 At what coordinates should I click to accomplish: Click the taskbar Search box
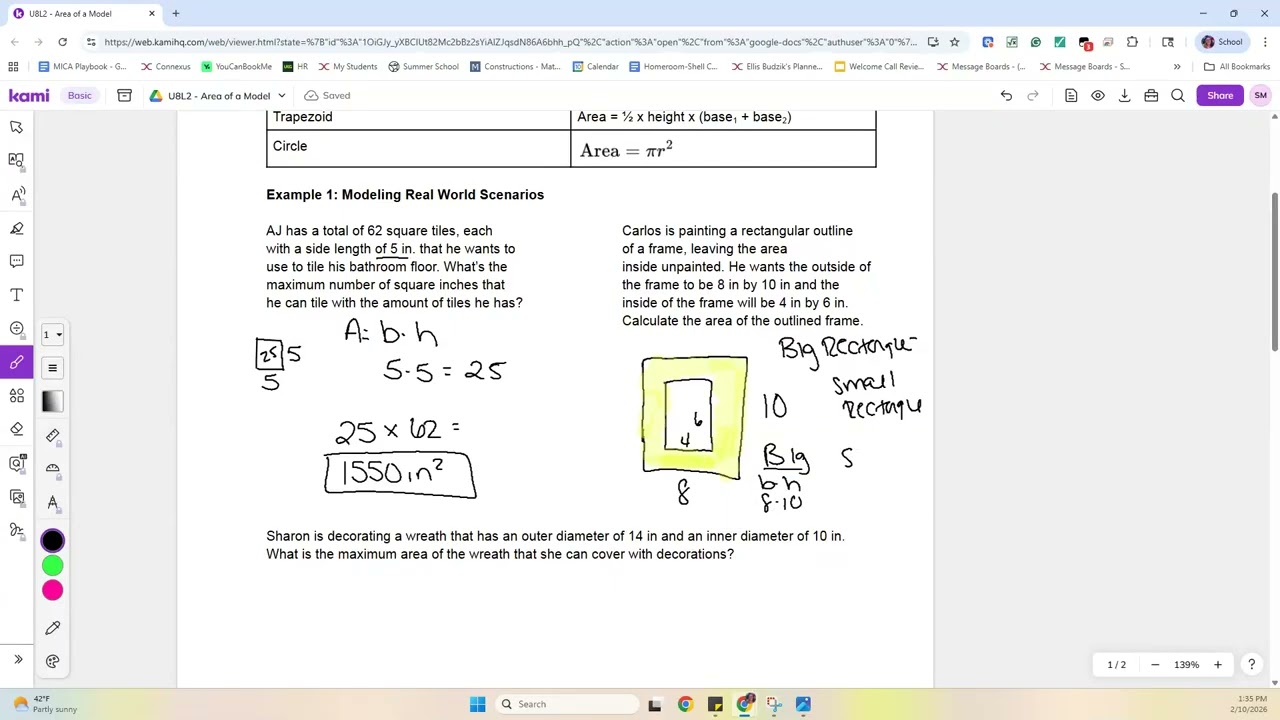[x=566, y=704]
